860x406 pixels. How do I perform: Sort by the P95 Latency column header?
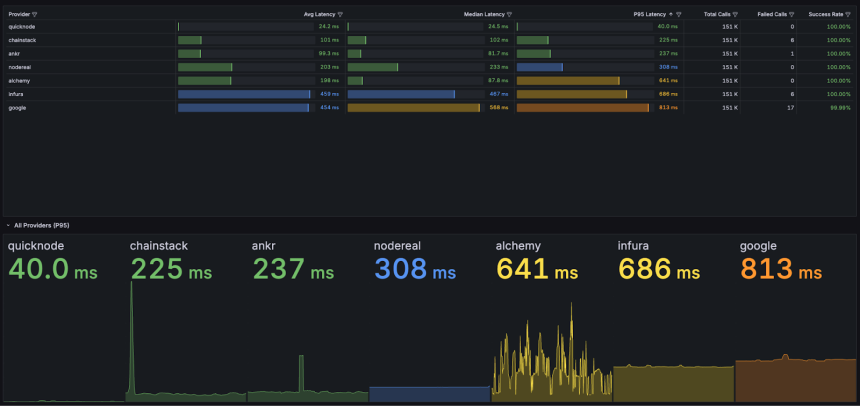point(649,15)
